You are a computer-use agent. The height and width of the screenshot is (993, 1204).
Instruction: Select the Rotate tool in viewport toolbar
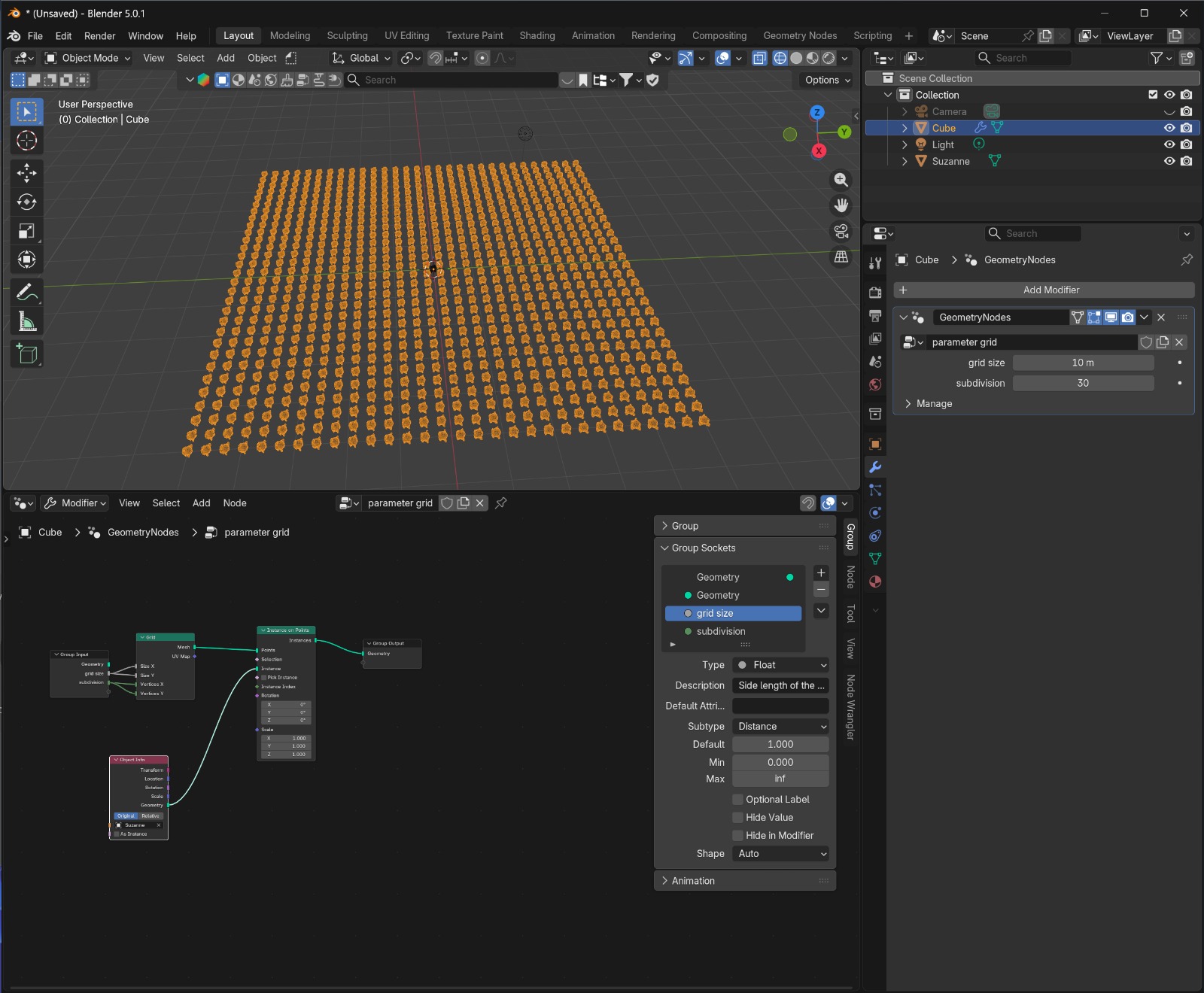(26, 202)
